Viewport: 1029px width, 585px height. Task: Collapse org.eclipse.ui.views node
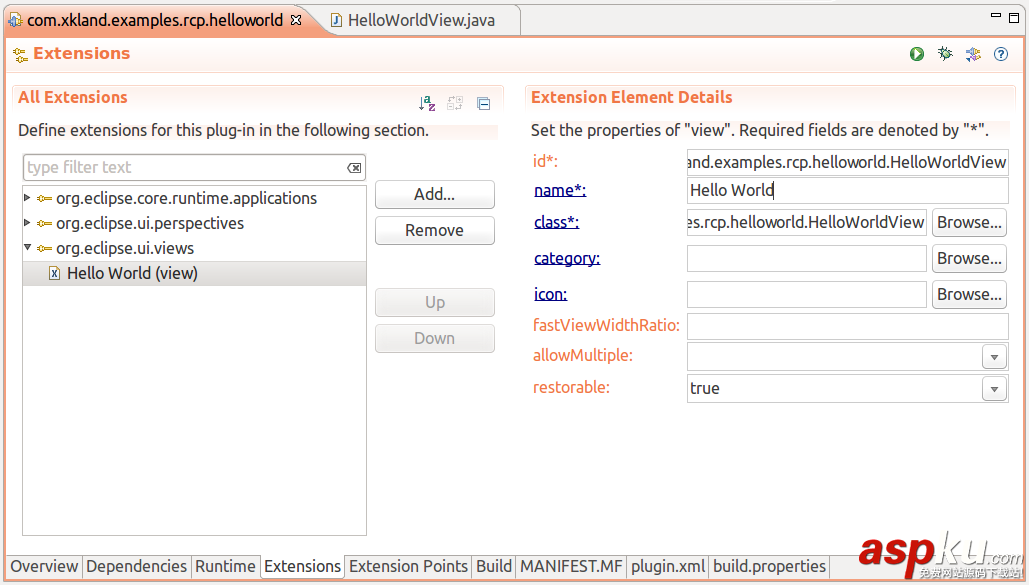[x=28, y=248]
